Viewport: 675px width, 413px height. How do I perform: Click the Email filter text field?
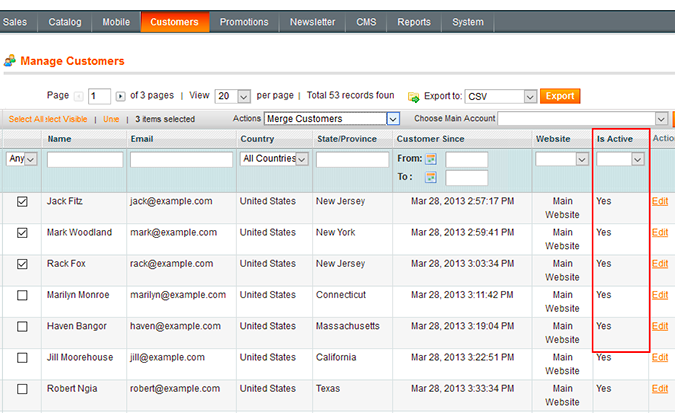click(181, 159)
